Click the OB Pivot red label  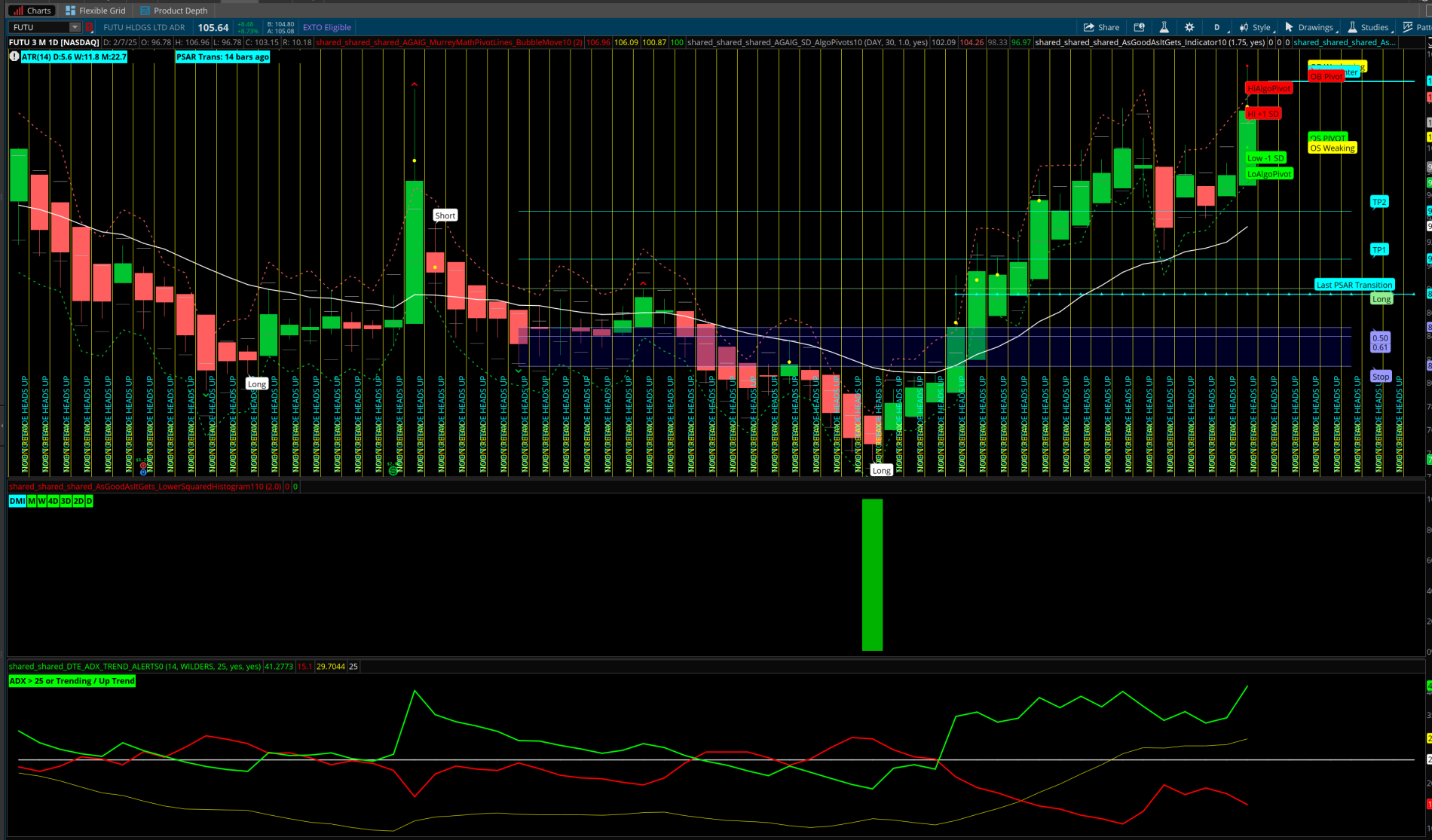(1326, 77)
